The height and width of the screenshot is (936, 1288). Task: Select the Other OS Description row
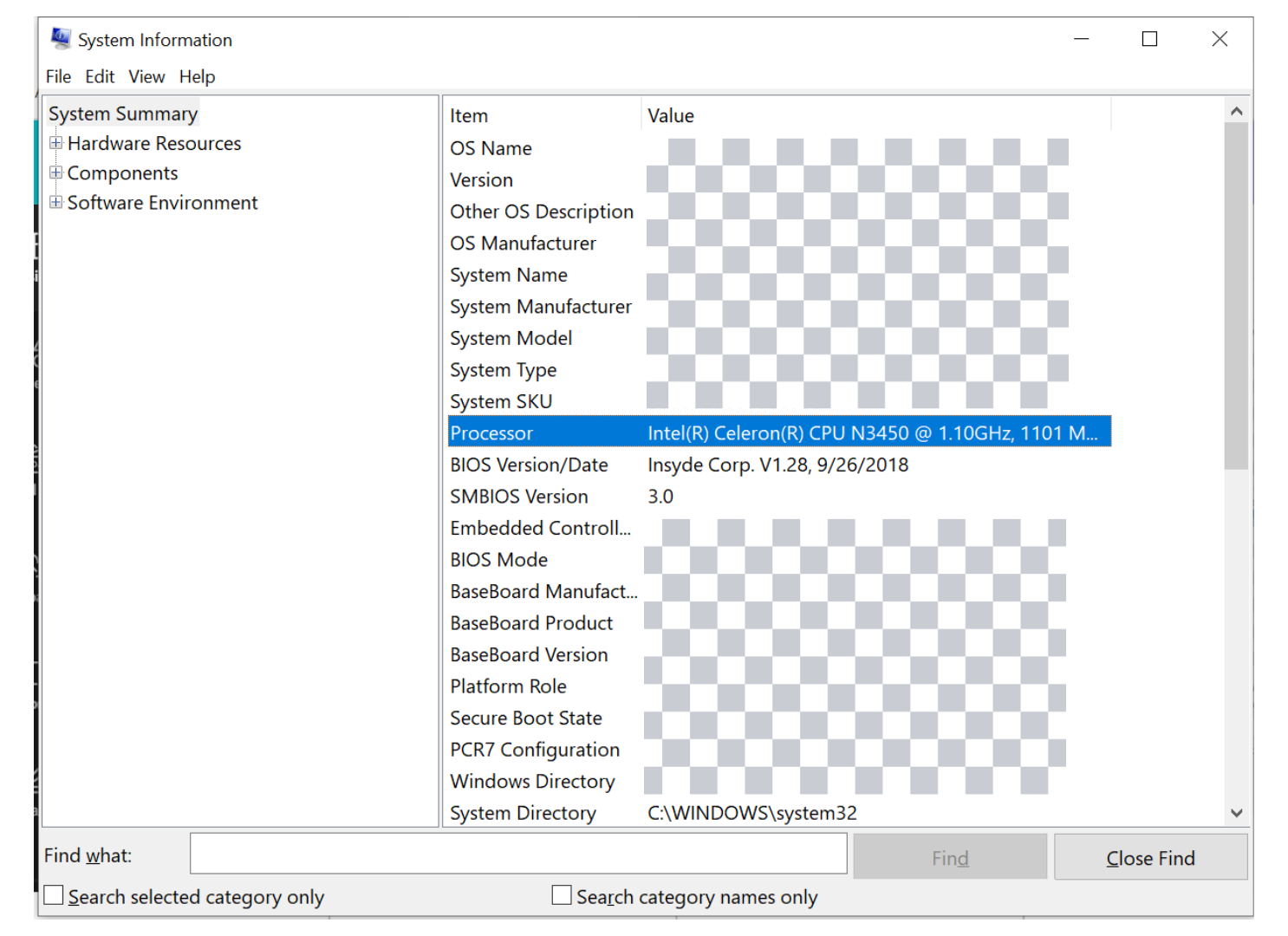(779, 211)
